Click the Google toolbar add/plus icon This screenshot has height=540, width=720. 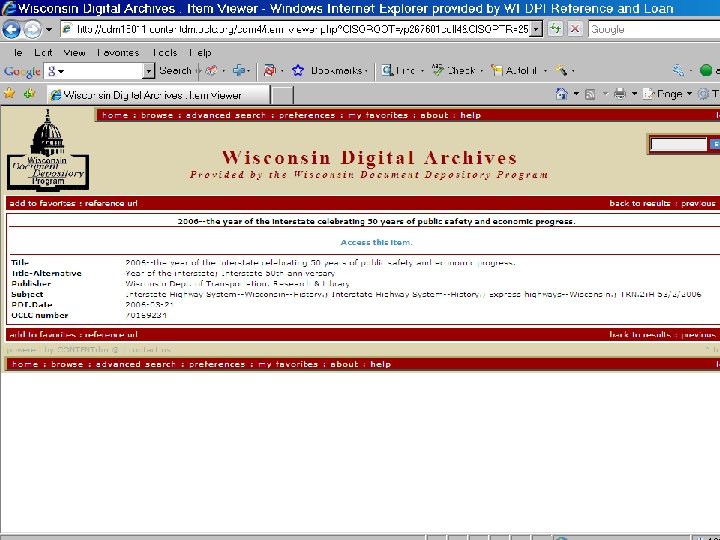[x=239, y=70]
